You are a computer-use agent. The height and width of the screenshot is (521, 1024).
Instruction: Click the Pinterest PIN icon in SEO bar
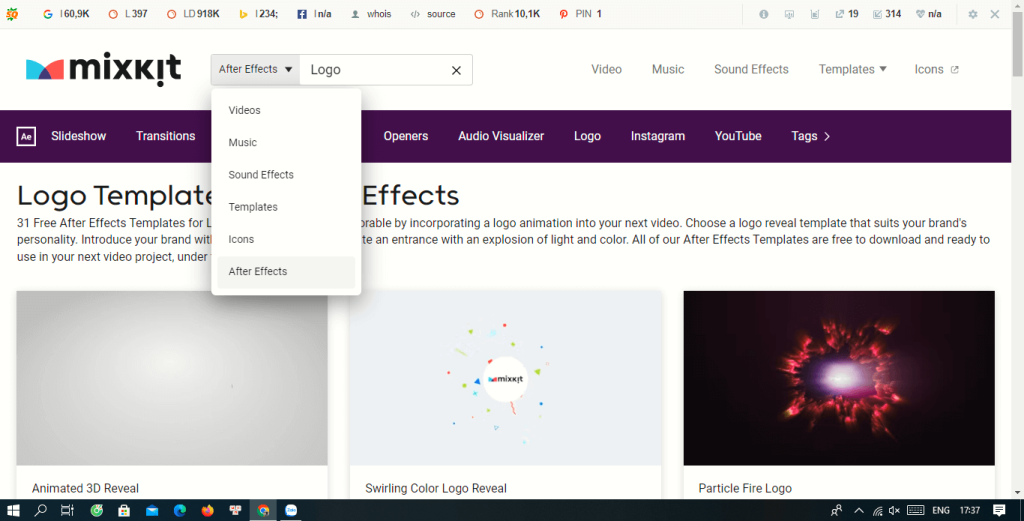[564, 14]
